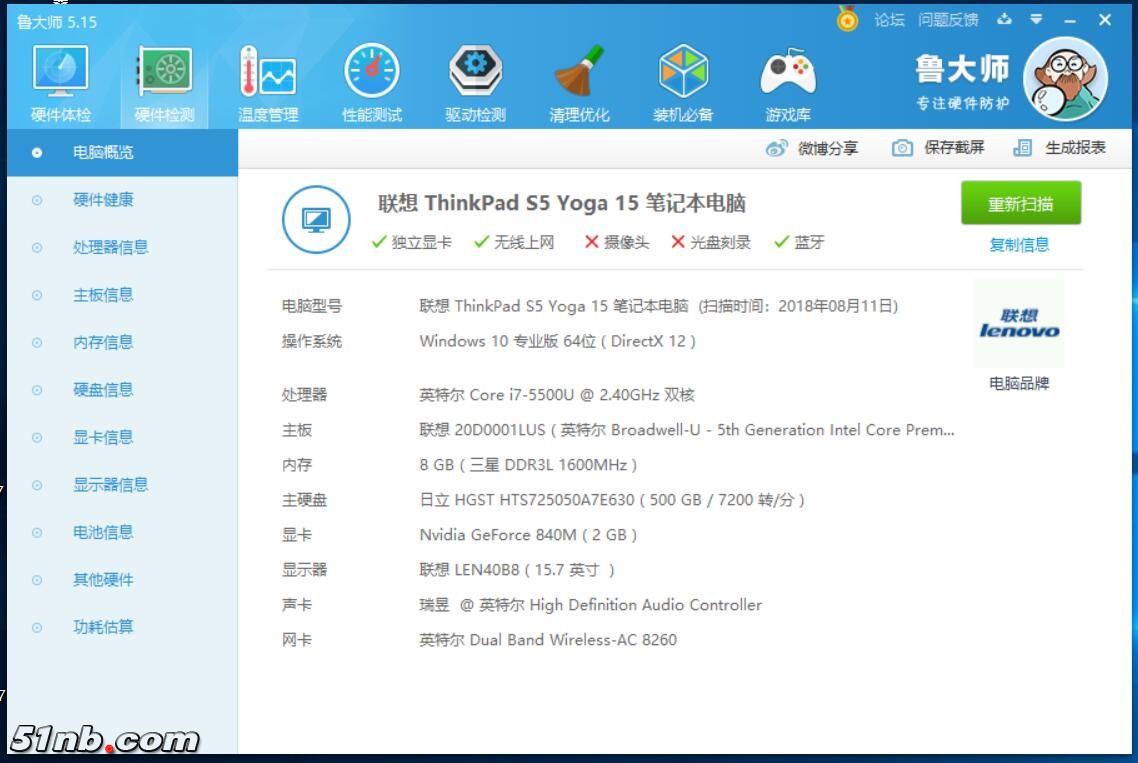This screenshot has width=1138, height=763.
Task: Launch the 性能测试 performance benchmark
Action: [371, 80]
